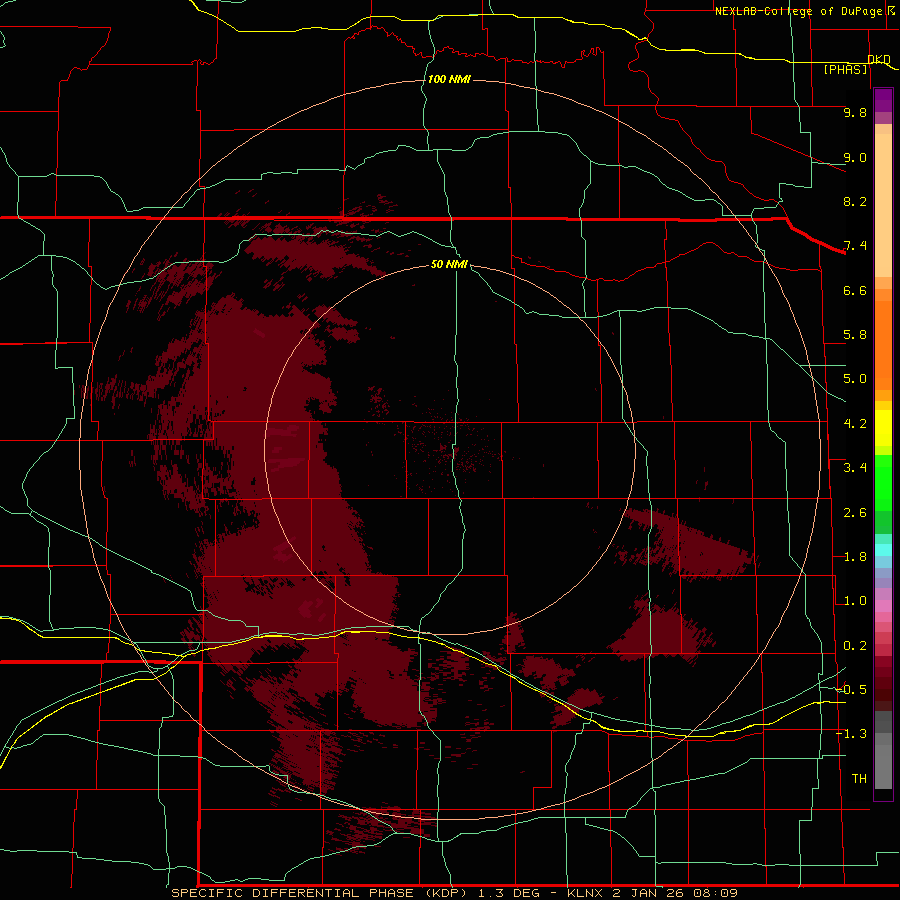Click the Specific Differential Phase KLNX caption
Viewport: 900px width, 900px height.
pyautogui.click(x=454, y=893)
